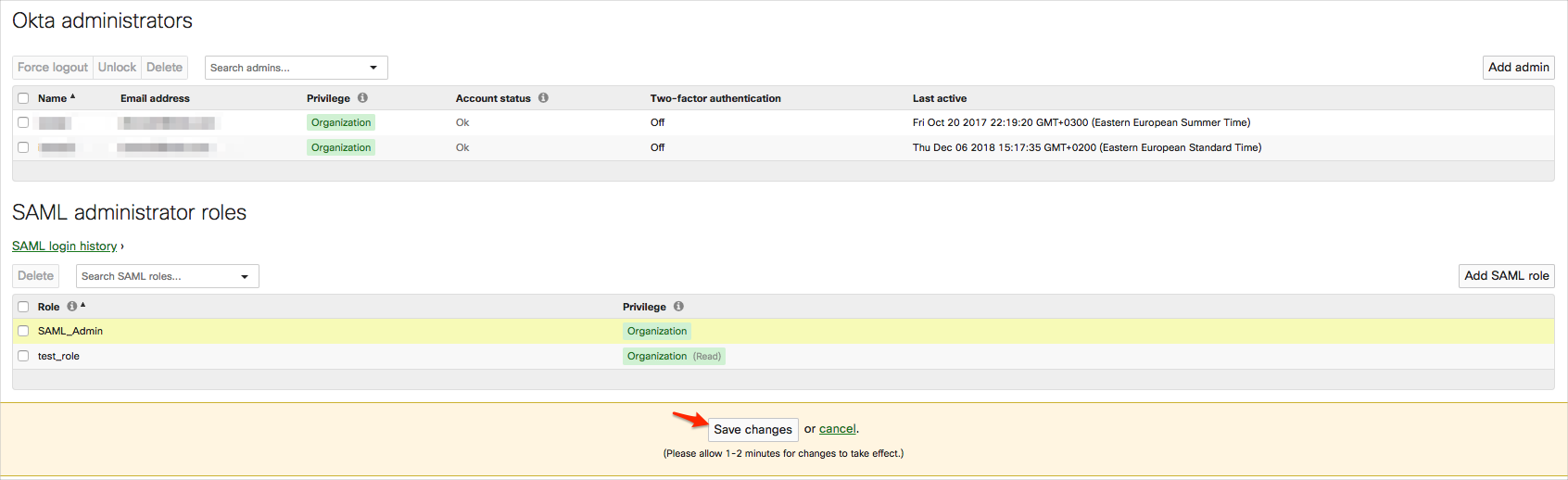Click the Role column info icon

tap(71, 307)
